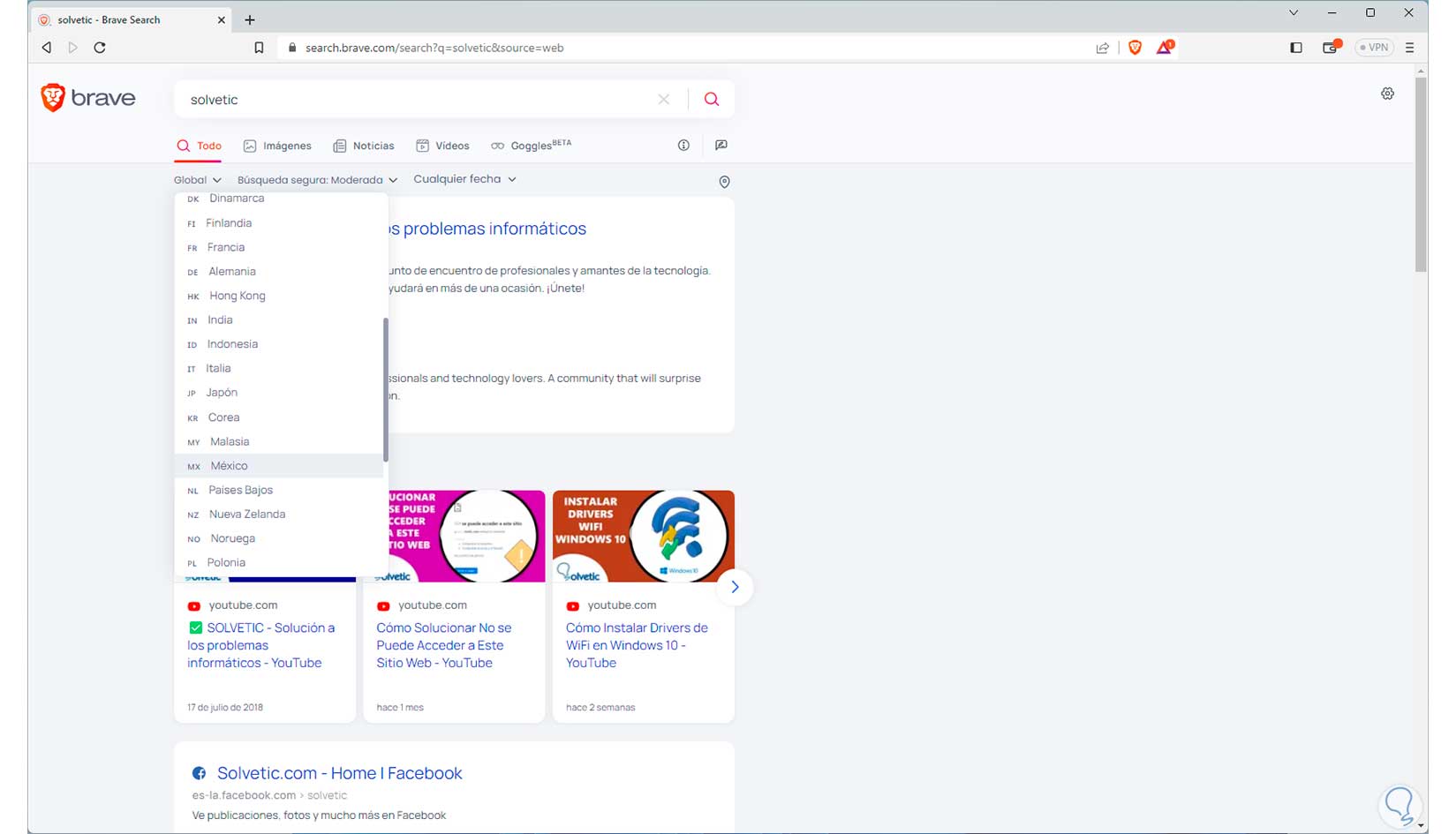Open Búsqueda segura: Moderada dropdown
The height and width of the screenshot is (834, 1456).
pos(318,180)
